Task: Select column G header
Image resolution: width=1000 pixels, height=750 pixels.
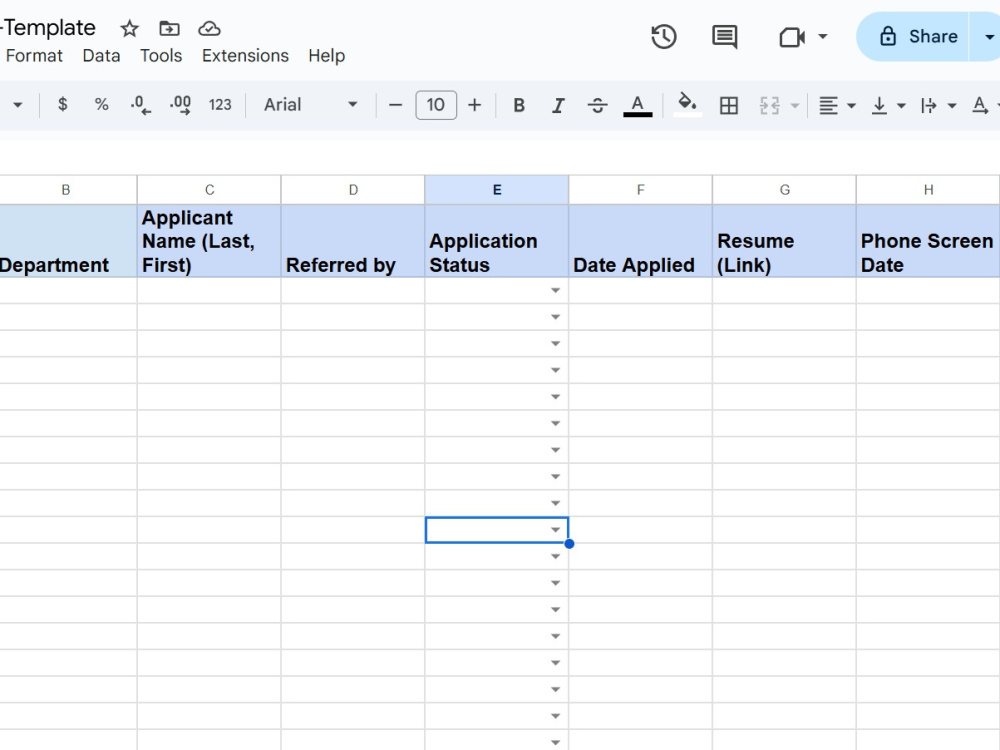Action: 784,190
